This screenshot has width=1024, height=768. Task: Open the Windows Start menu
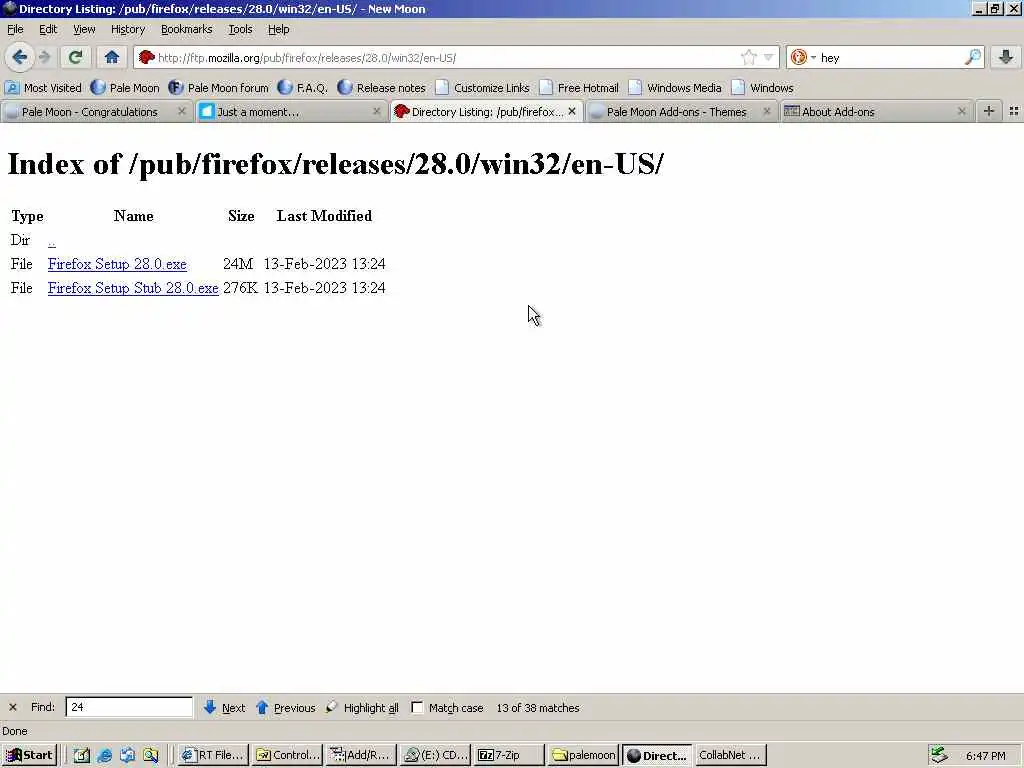[29, 756]
